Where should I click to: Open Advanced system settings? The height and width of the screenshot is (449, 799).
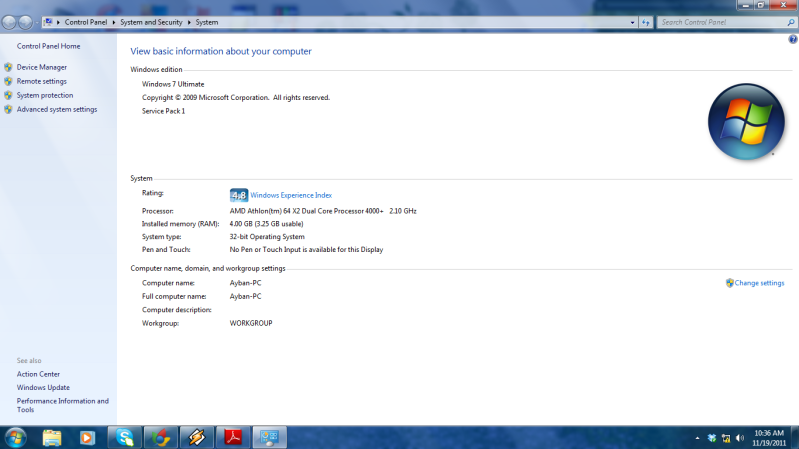57,109
